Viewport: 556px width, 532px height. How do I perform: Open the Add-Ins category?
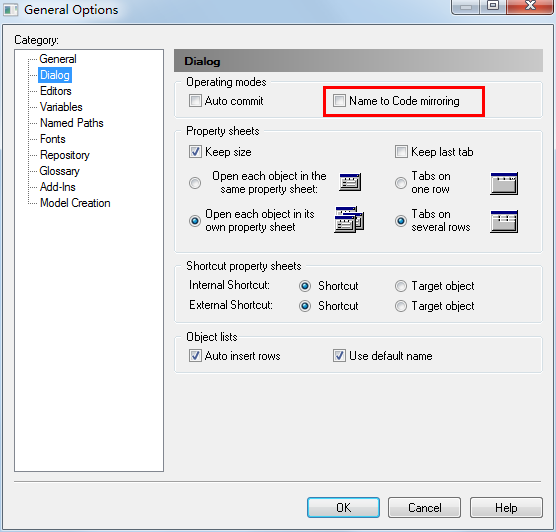[x=57, y=187]
